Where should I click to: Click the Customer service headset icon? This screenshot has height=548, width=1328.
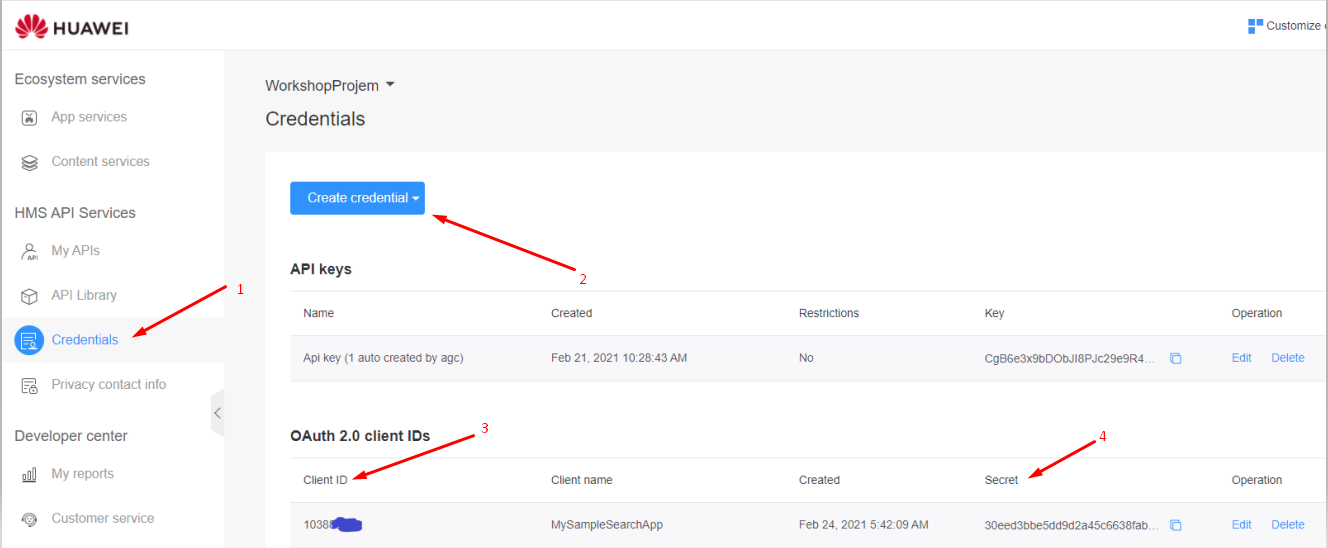(30, 519)
